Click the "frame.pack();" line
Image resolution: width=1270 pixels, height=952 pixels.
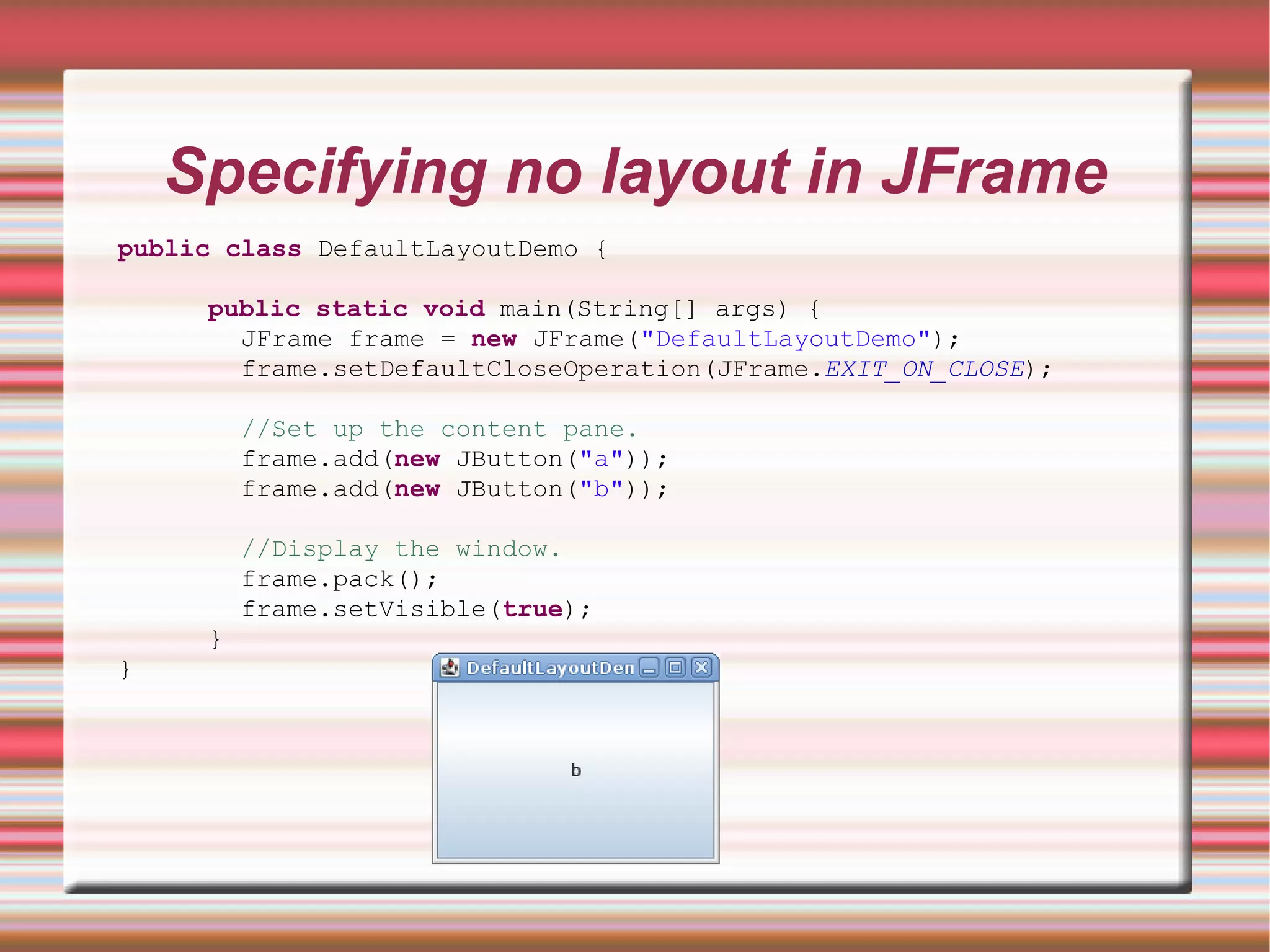339,580
